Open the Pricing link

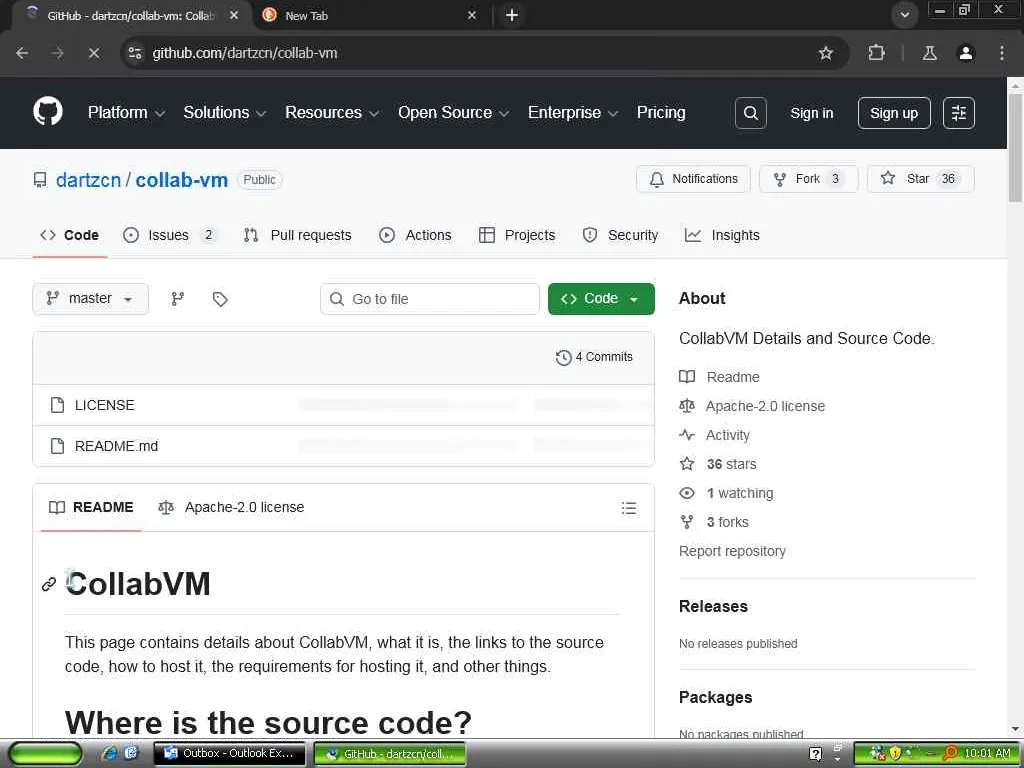(x=661, y=112)
